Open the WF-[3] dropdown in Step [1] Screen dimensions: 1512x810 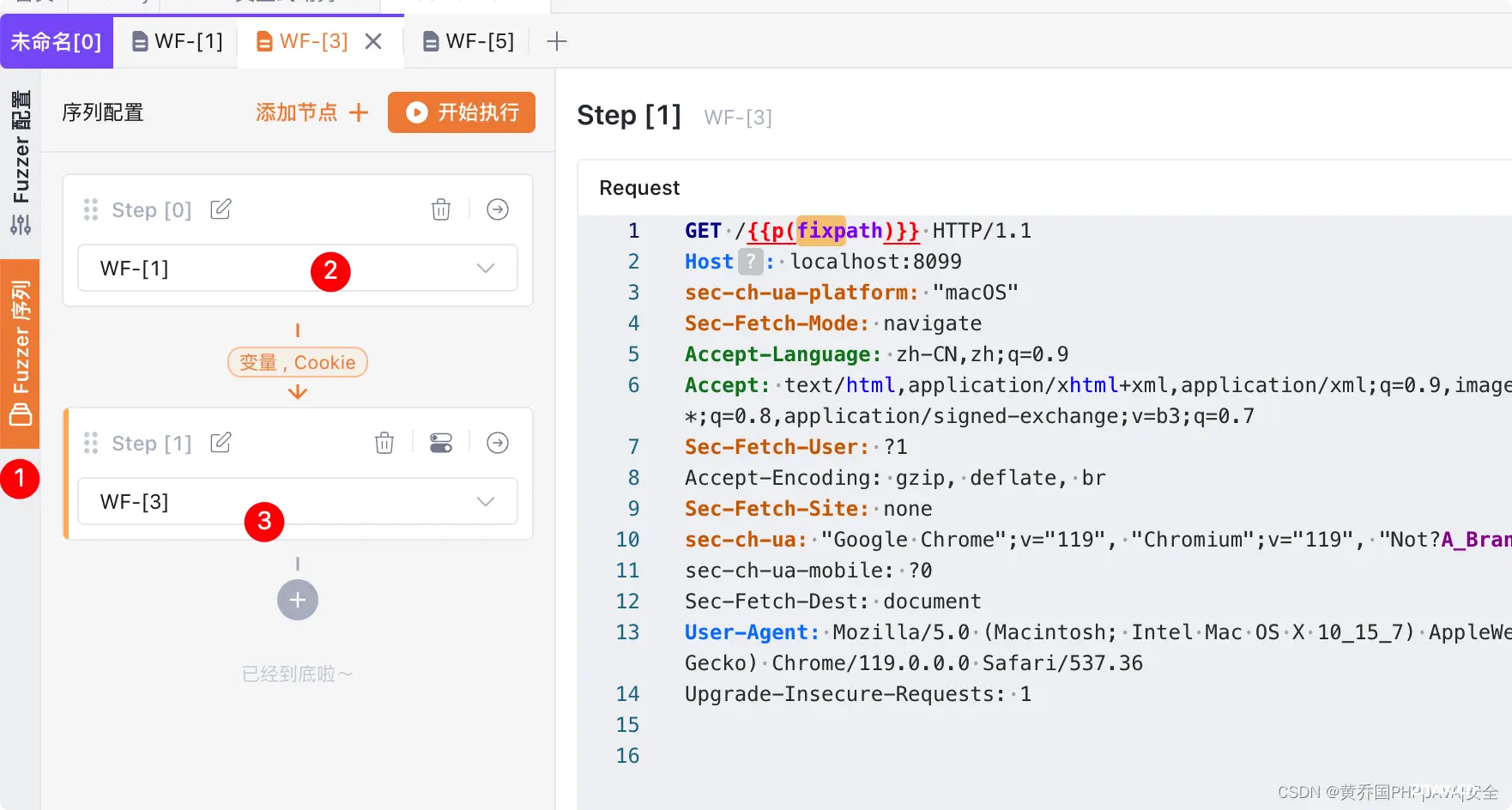(298, 501)
